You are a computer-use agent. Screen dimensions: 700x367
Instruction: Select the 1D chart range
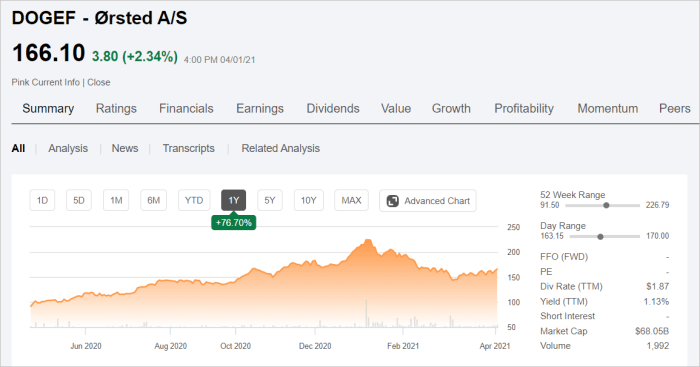pyautogui.click(x=42, y=200)
